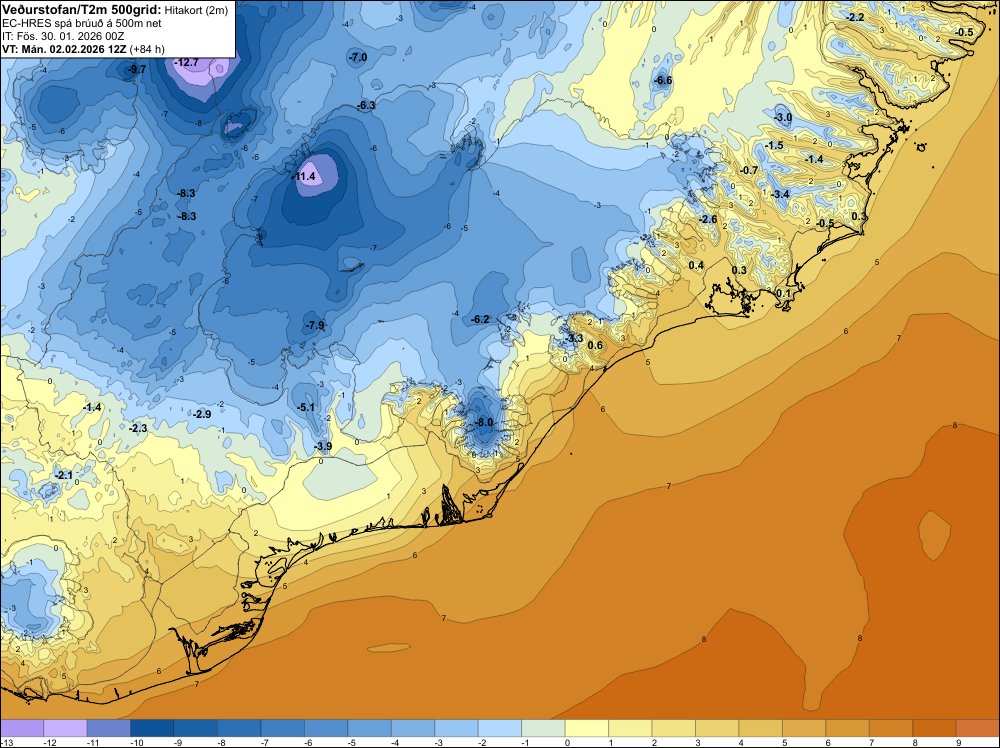Select legend swatch between -12 and -11

pos(65,729)
